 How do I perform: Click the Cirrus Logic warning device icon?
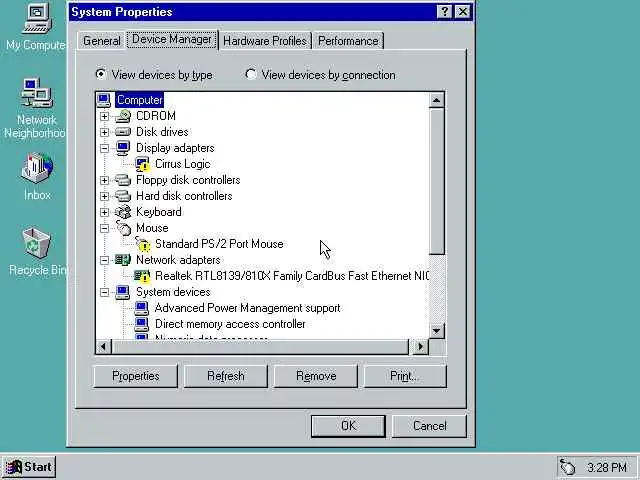click(142, 164)
